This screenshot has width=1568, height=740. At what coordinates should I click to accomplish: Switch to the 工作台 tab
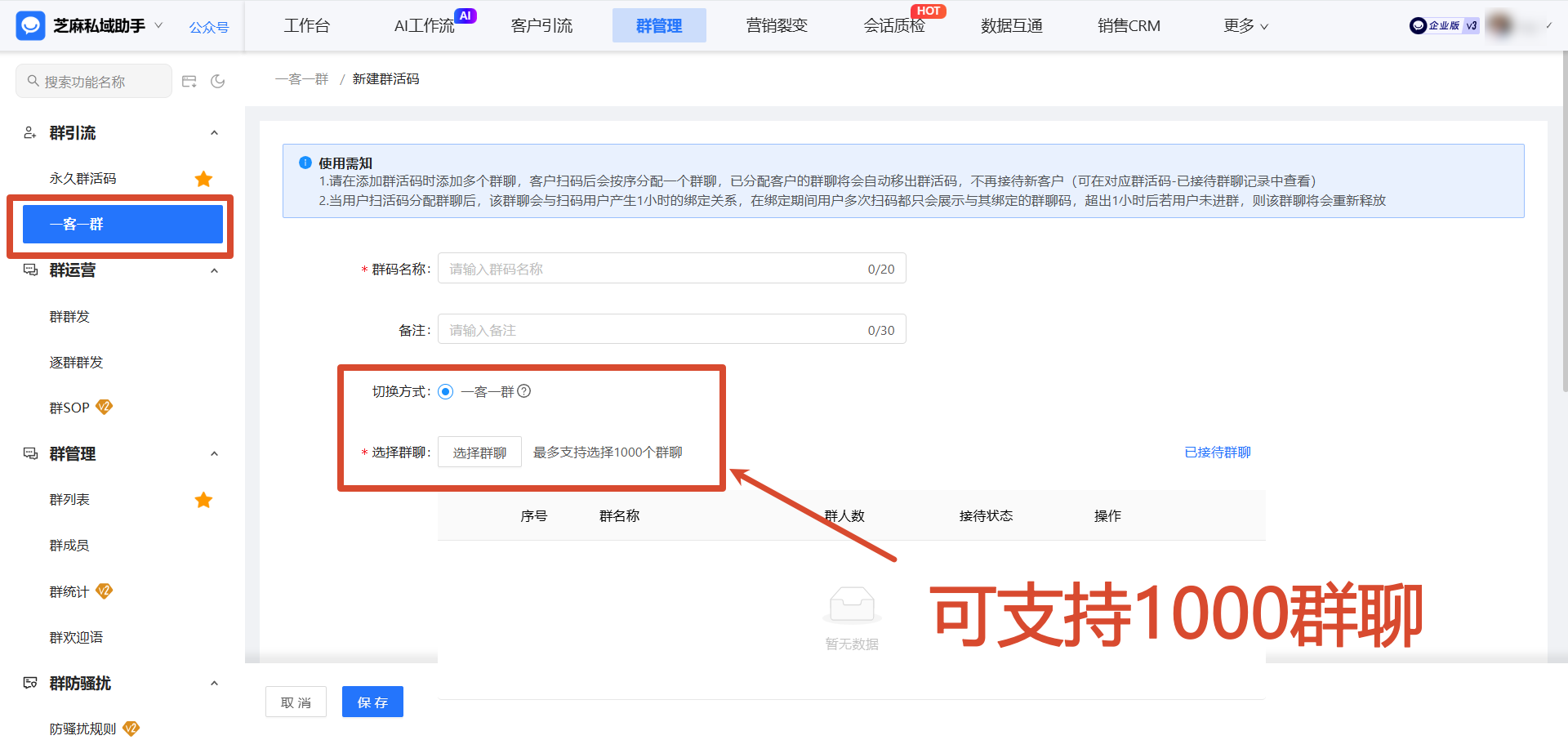pyautogui.click(x=307, y=25)
